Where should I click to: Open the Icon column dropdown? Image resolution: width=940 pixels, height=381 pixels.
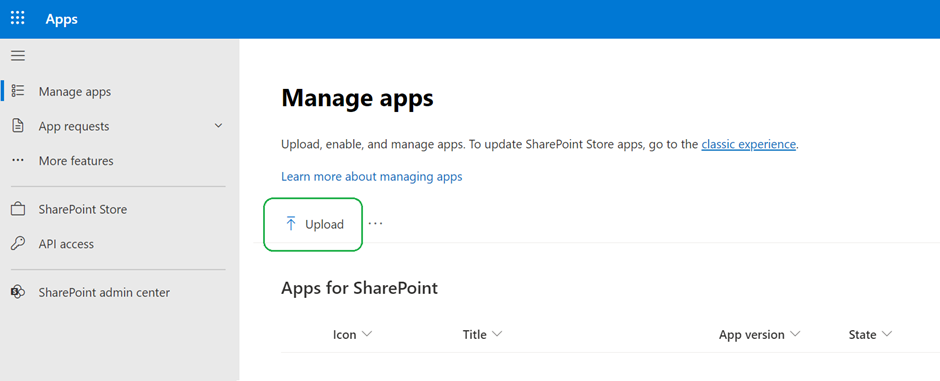(367, 334)
